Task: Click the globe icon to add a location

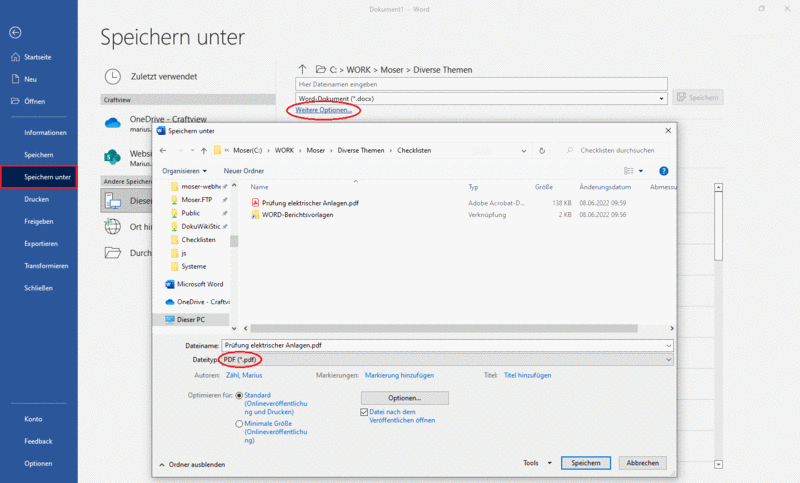Action: (112, 226)
